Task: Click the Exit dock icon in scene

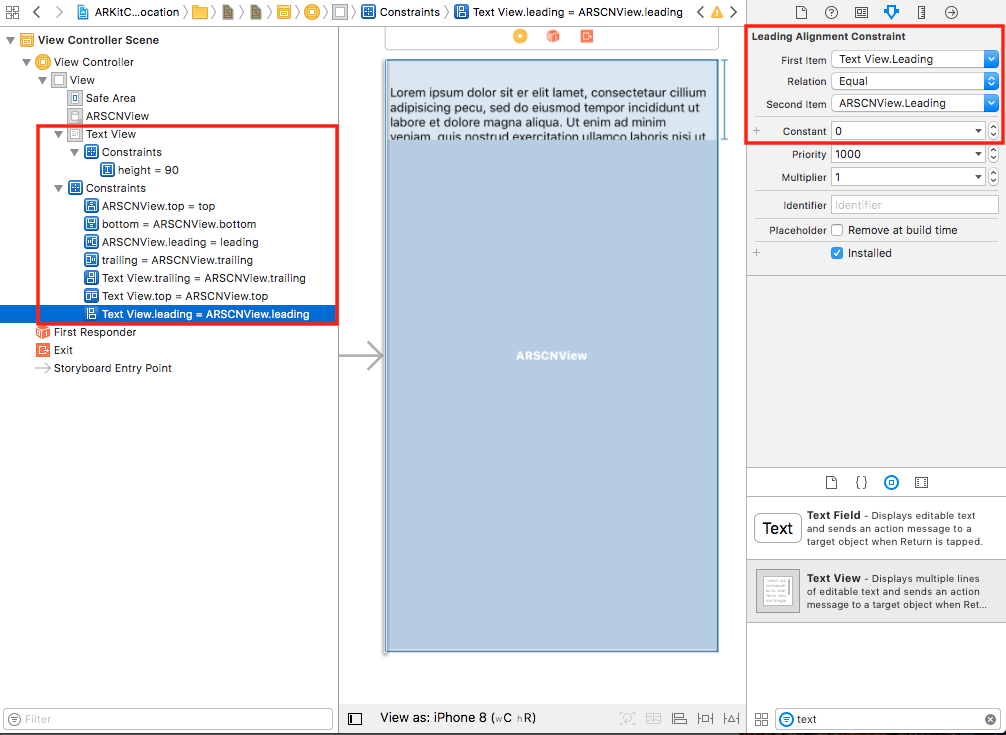Action: click(586, 37)
